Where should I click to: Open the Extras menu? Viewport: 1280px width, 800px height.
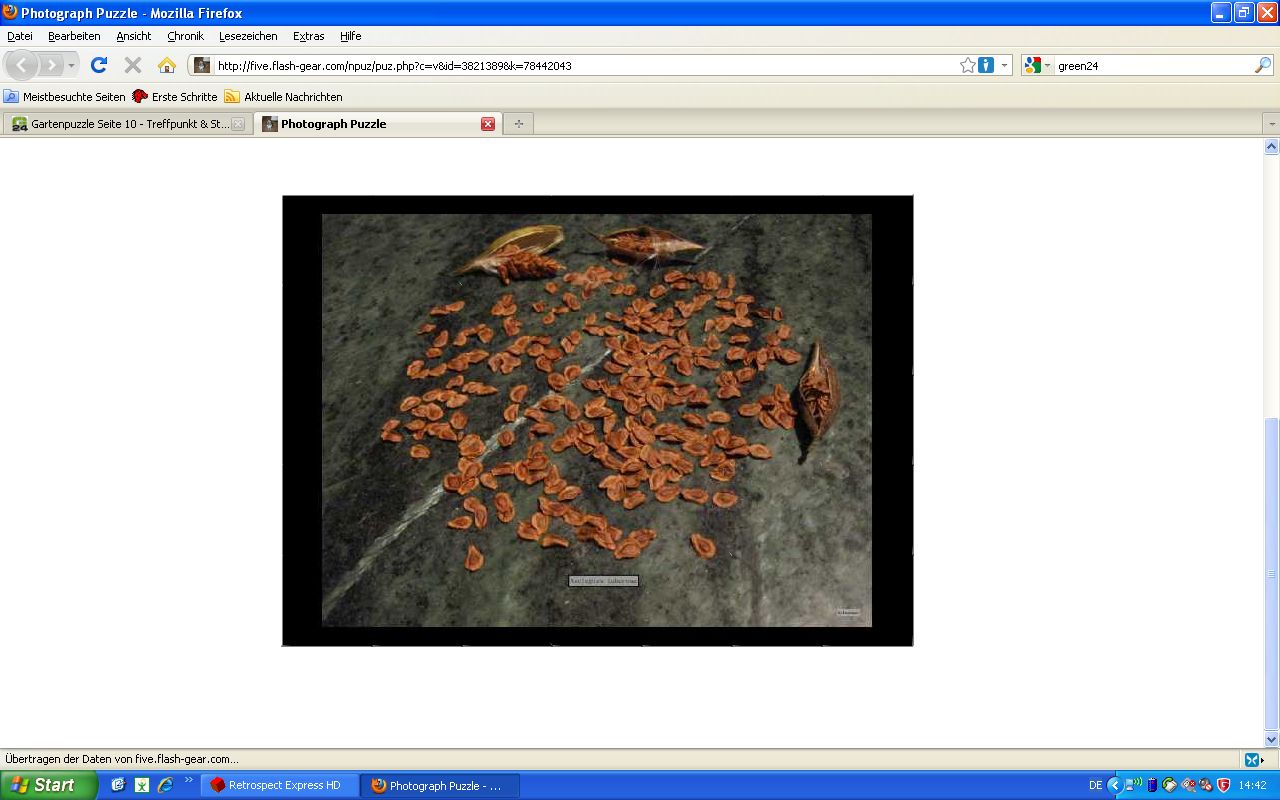308,36
